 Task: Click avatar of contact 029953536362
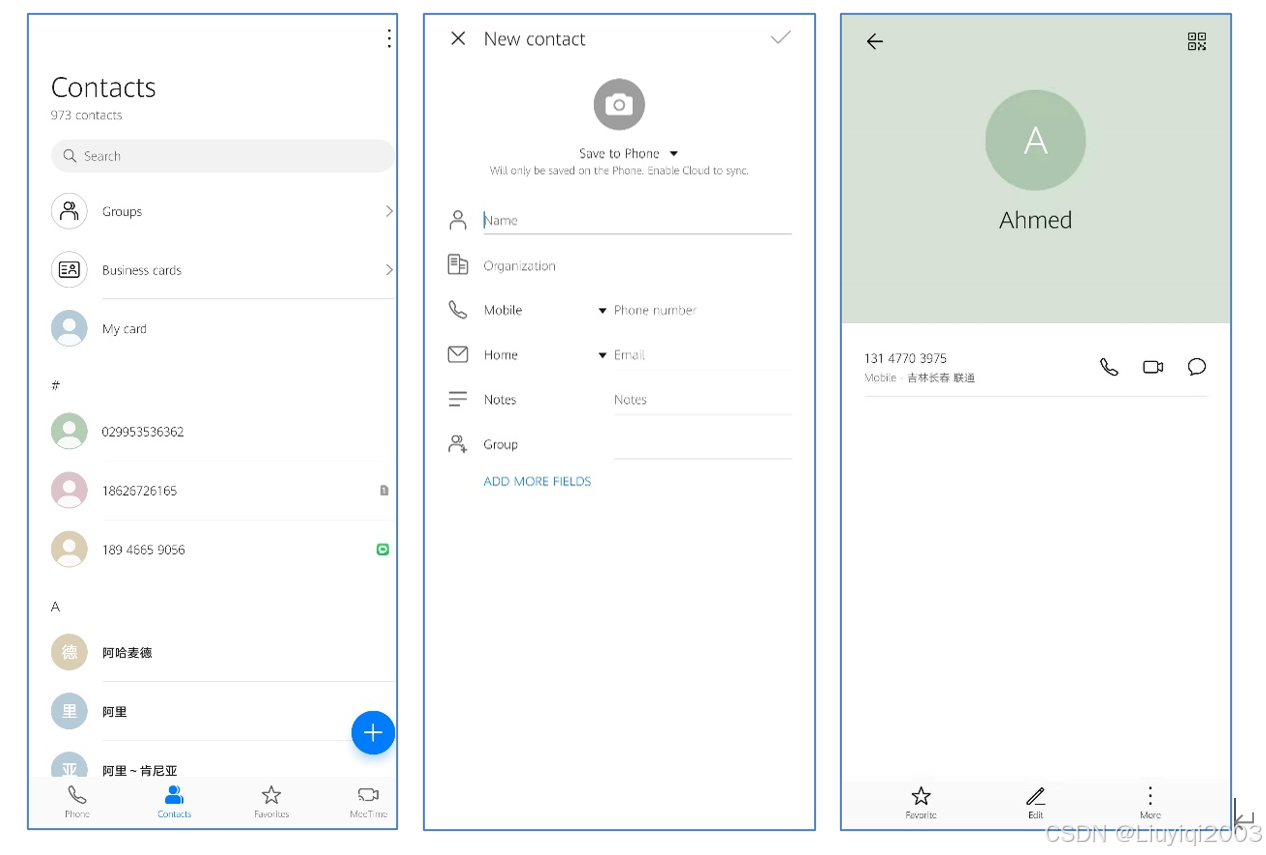(x=69, y=432)
